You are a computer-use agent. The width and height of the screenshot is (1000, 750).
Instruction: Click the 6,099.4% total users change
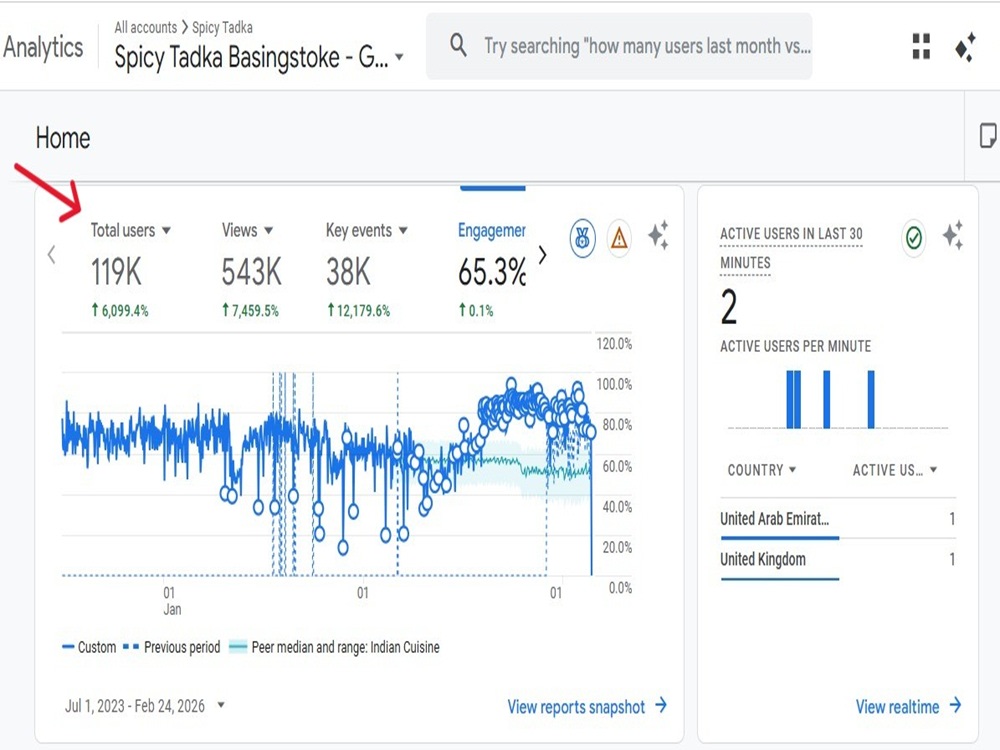(x=120, y=311)
